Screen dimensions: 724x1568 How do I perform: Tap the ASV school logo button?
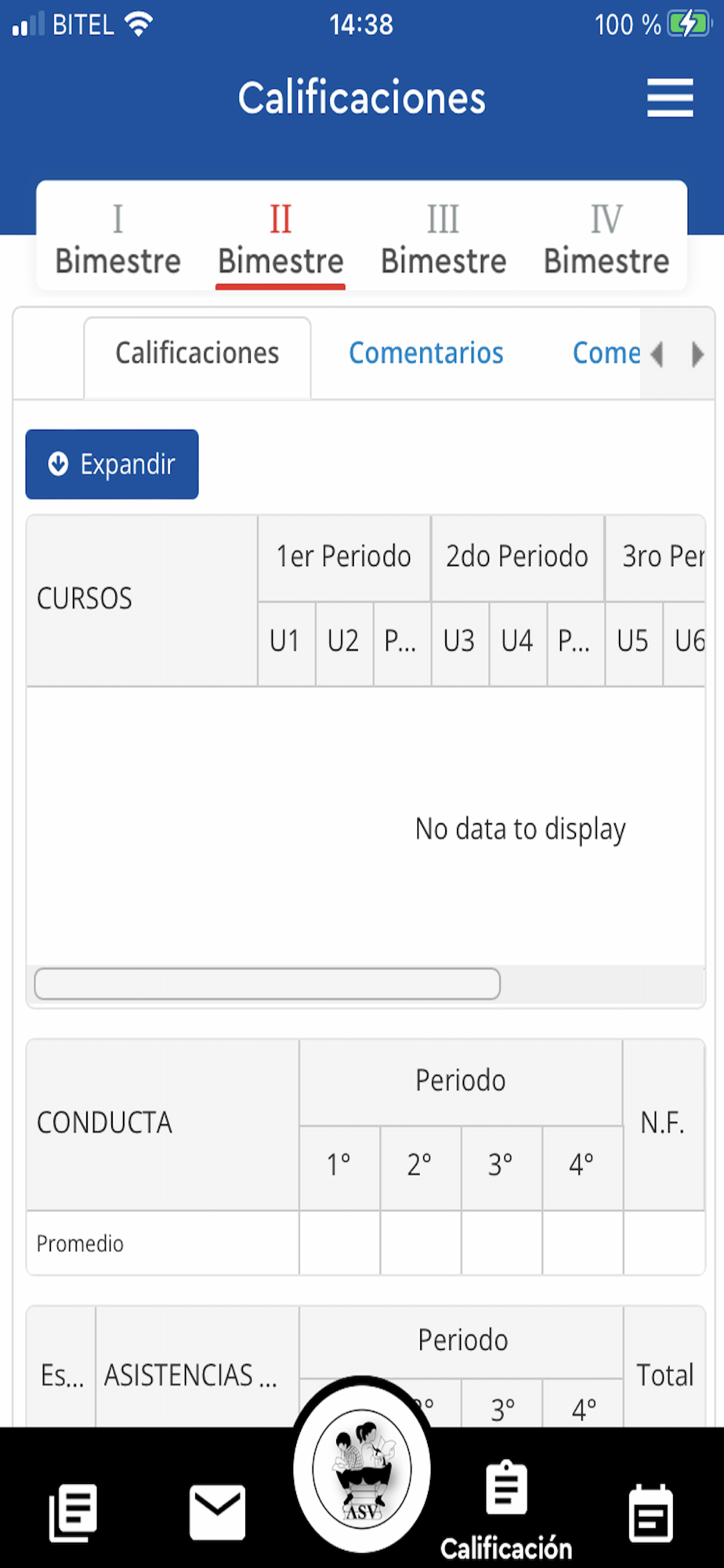pos(362,1470)
